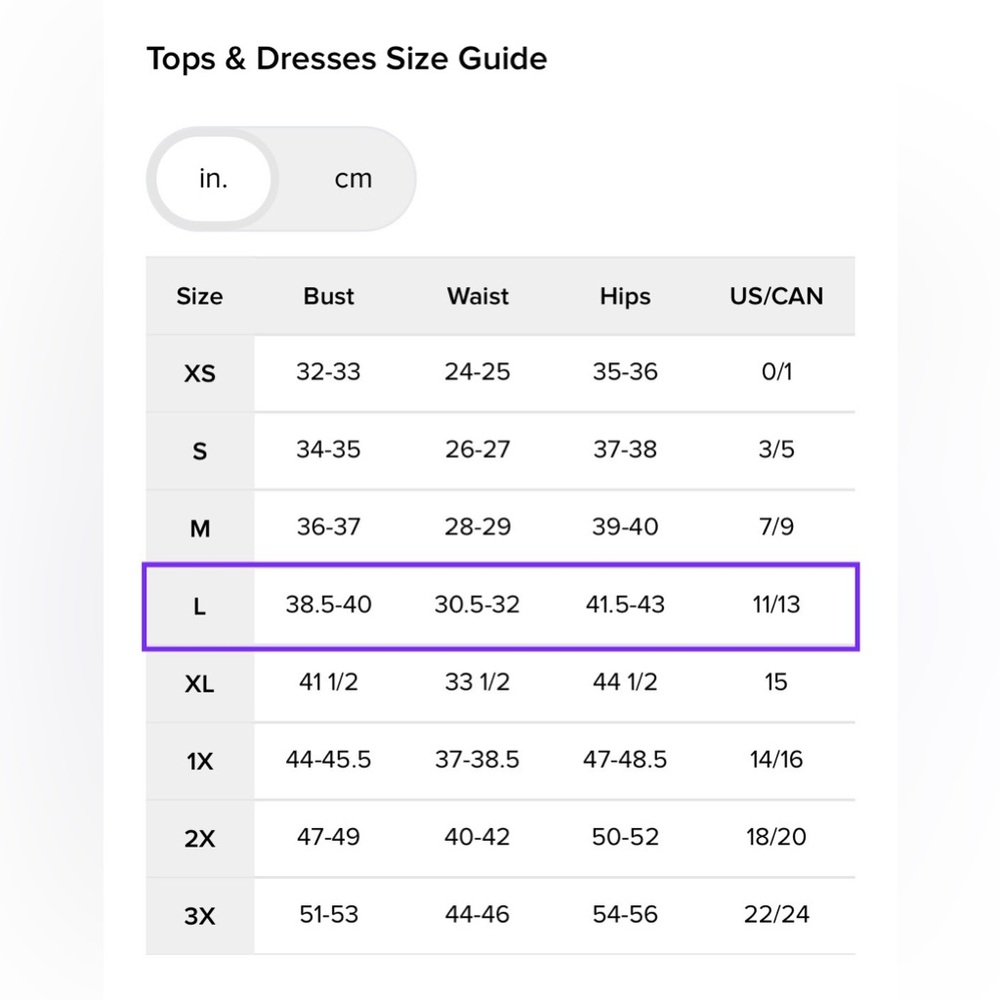Click the Size column header

(x=200, y=297)
